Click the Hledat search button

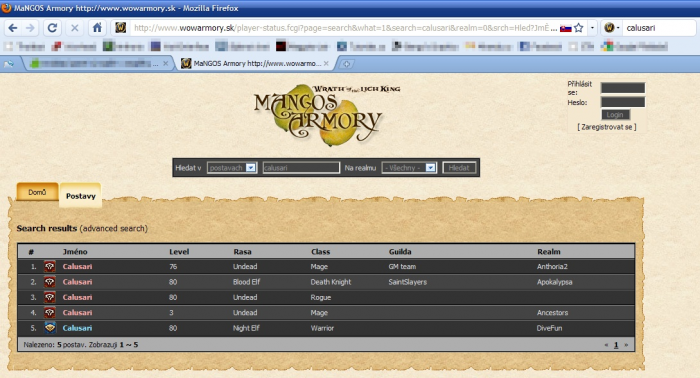pyautogui.click(x=459, y=168)
